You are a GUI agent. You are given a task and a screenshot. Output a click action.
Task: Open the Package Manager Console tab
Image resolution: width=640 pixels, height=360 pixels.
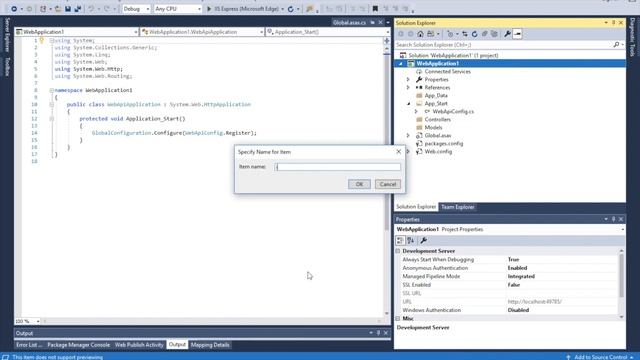[78, 345]
